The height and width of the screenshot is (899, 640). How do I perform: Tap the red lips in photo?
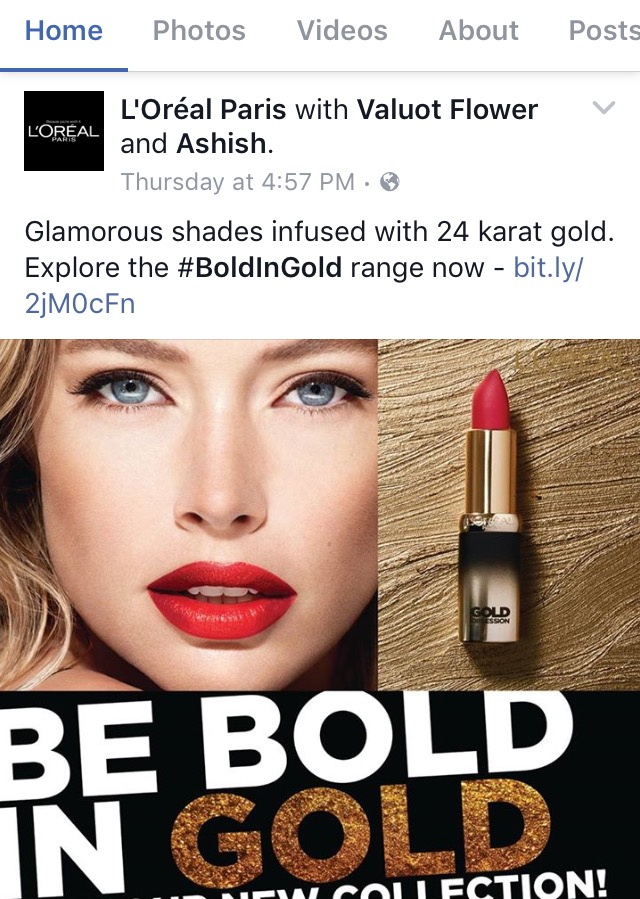221,600
